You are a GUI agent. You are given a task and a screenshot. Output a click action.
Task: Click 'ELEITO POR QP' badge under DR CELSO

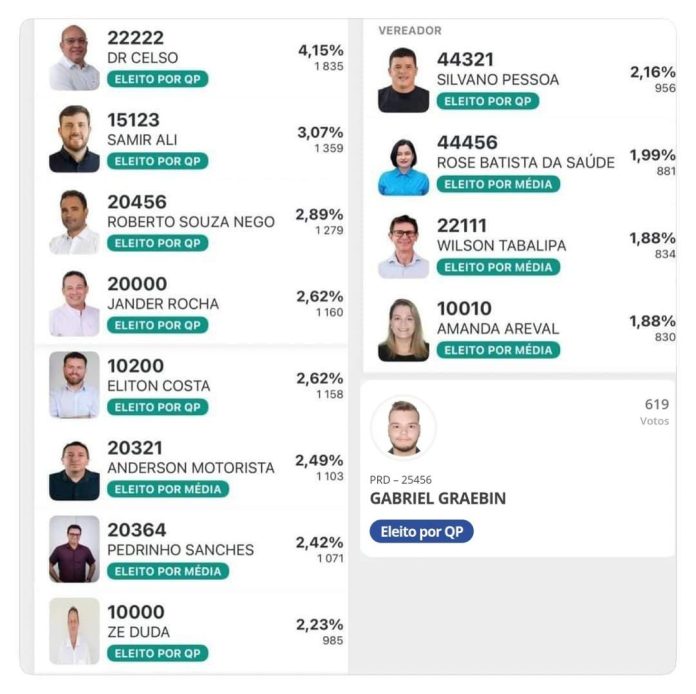(158, 79)
